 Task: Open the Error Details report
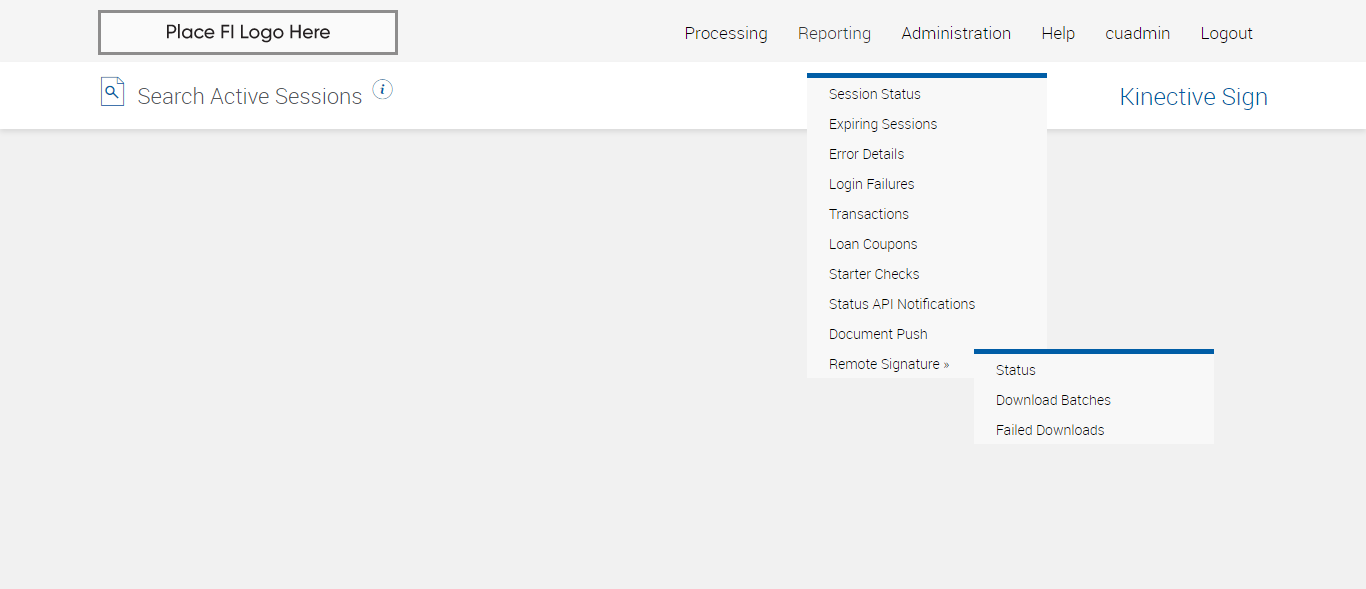pos(866,154)
